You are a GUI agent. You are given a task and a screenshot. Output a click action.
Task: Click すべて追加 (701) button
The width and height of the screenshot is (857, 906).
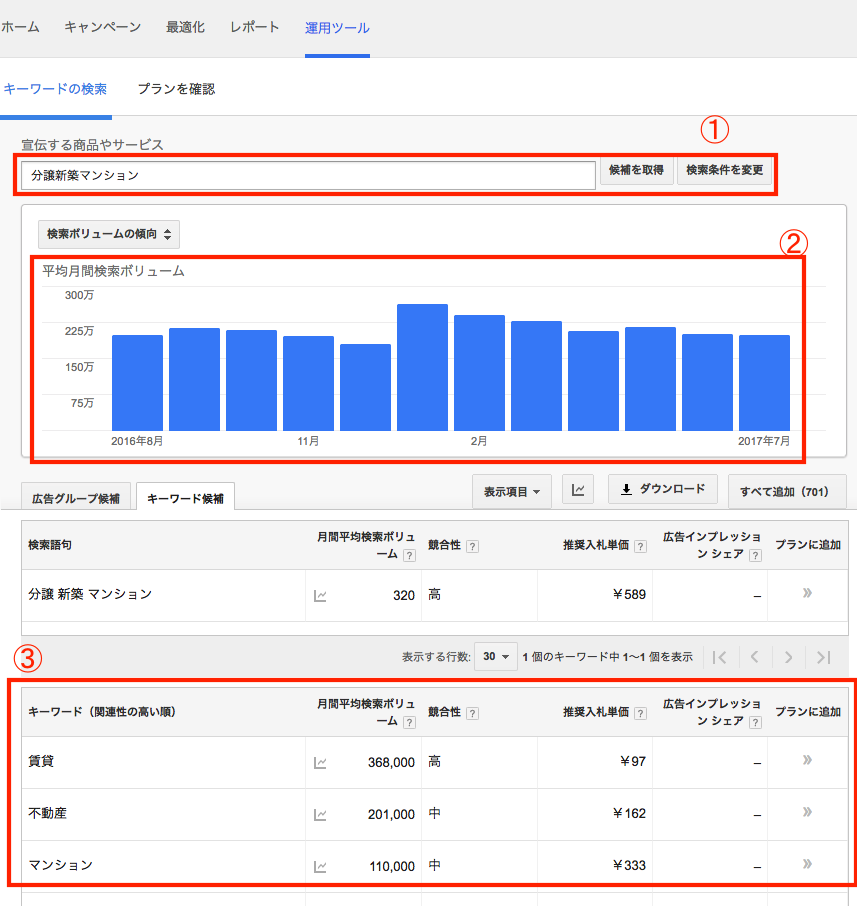[x=787, y=492]
